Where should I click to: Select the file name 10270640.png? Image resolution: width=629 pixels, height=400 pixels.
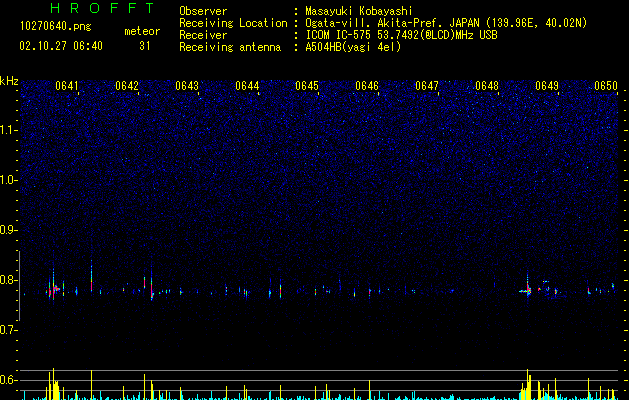pyautogui.click(x=56, y=26)
